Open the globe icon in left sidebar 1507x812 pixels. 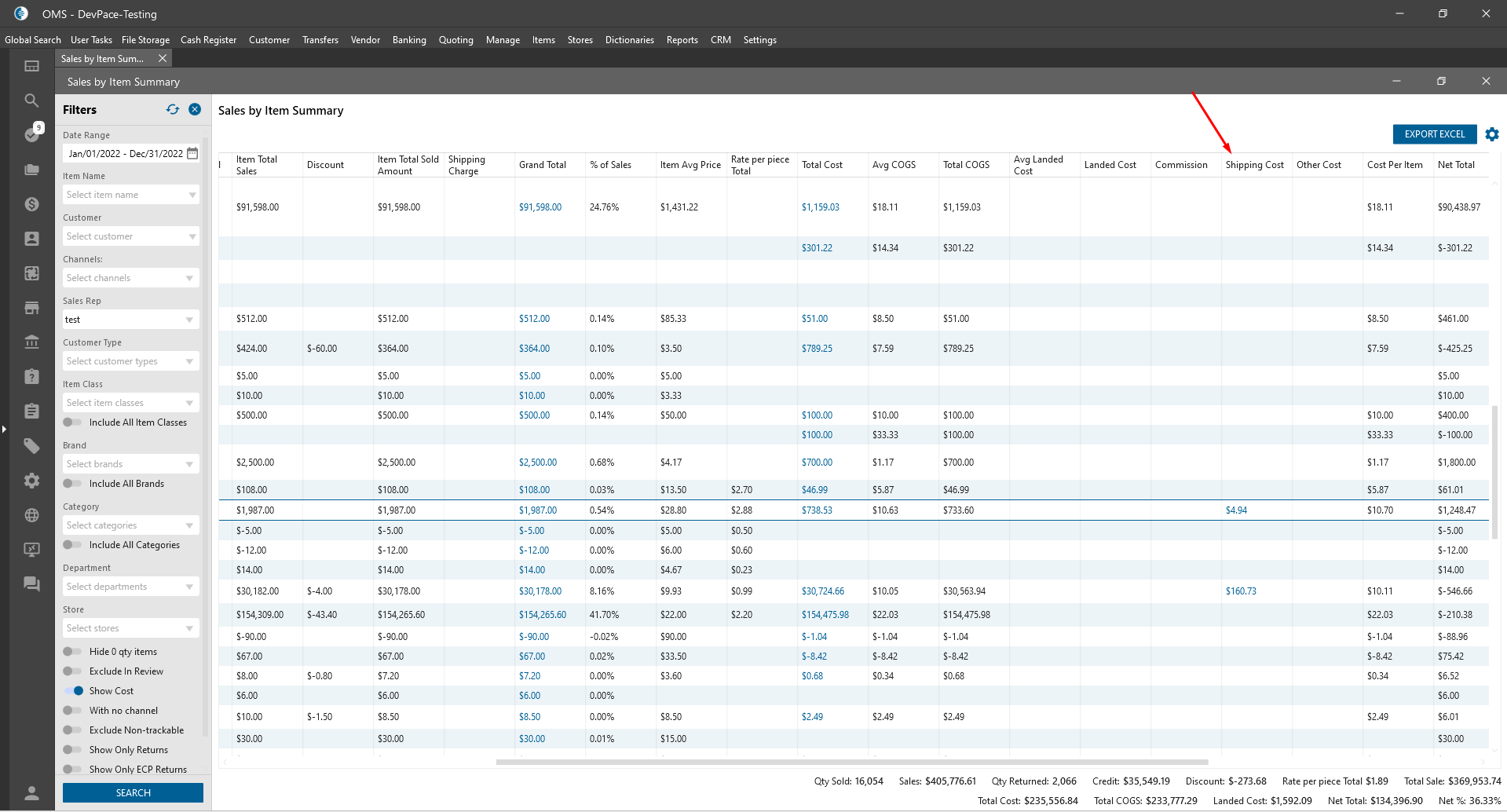31,515
